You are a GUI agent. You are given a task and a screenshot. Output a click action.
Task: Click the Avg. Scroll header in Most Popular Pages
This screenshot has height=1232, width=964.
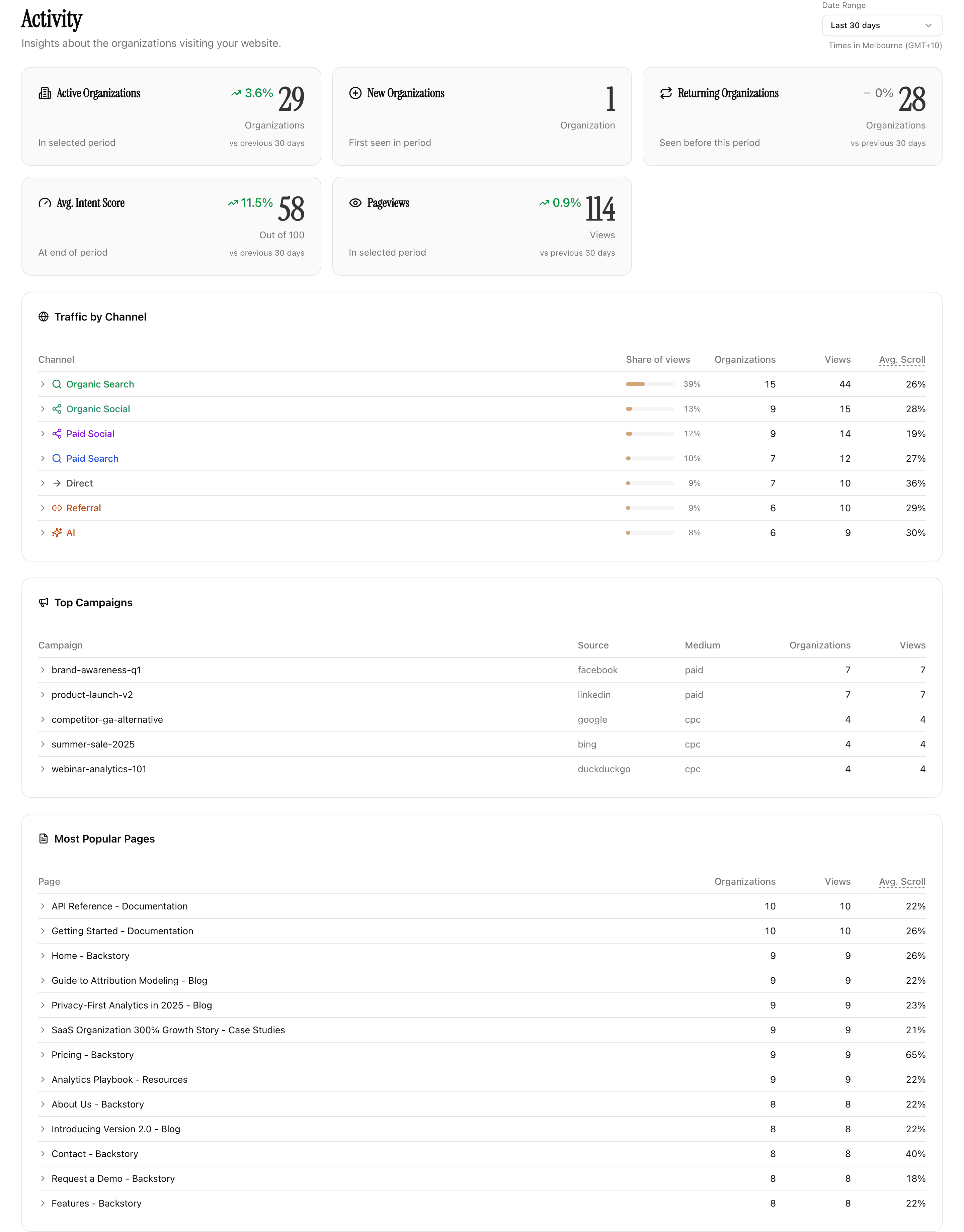click(x=902, y=882)
